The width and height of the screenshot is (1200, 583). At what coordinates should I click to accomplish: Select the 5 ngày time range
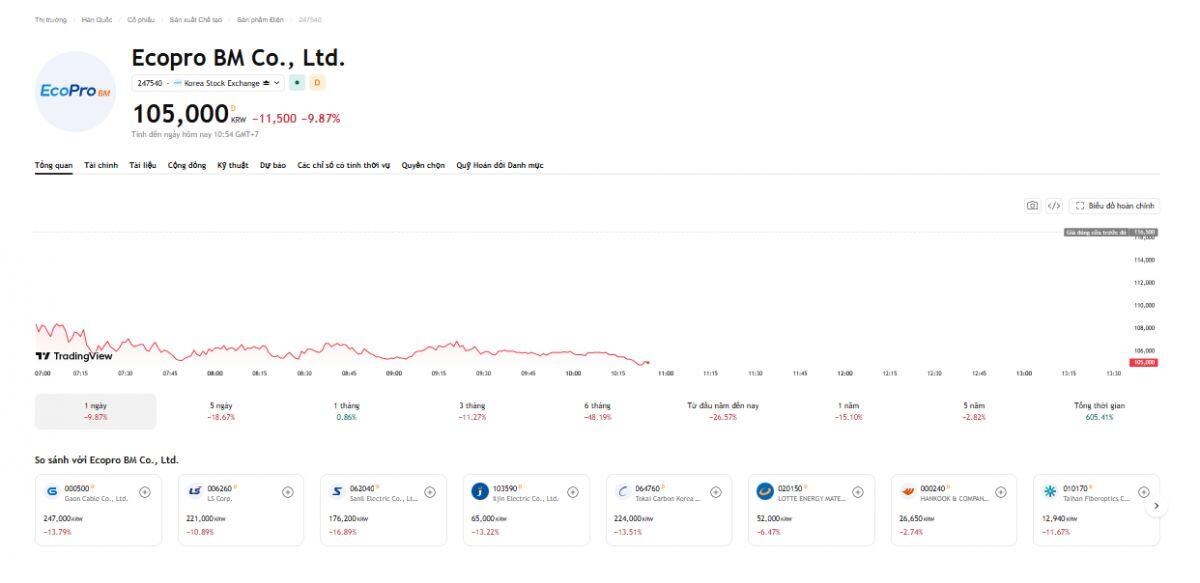(221, 411)
